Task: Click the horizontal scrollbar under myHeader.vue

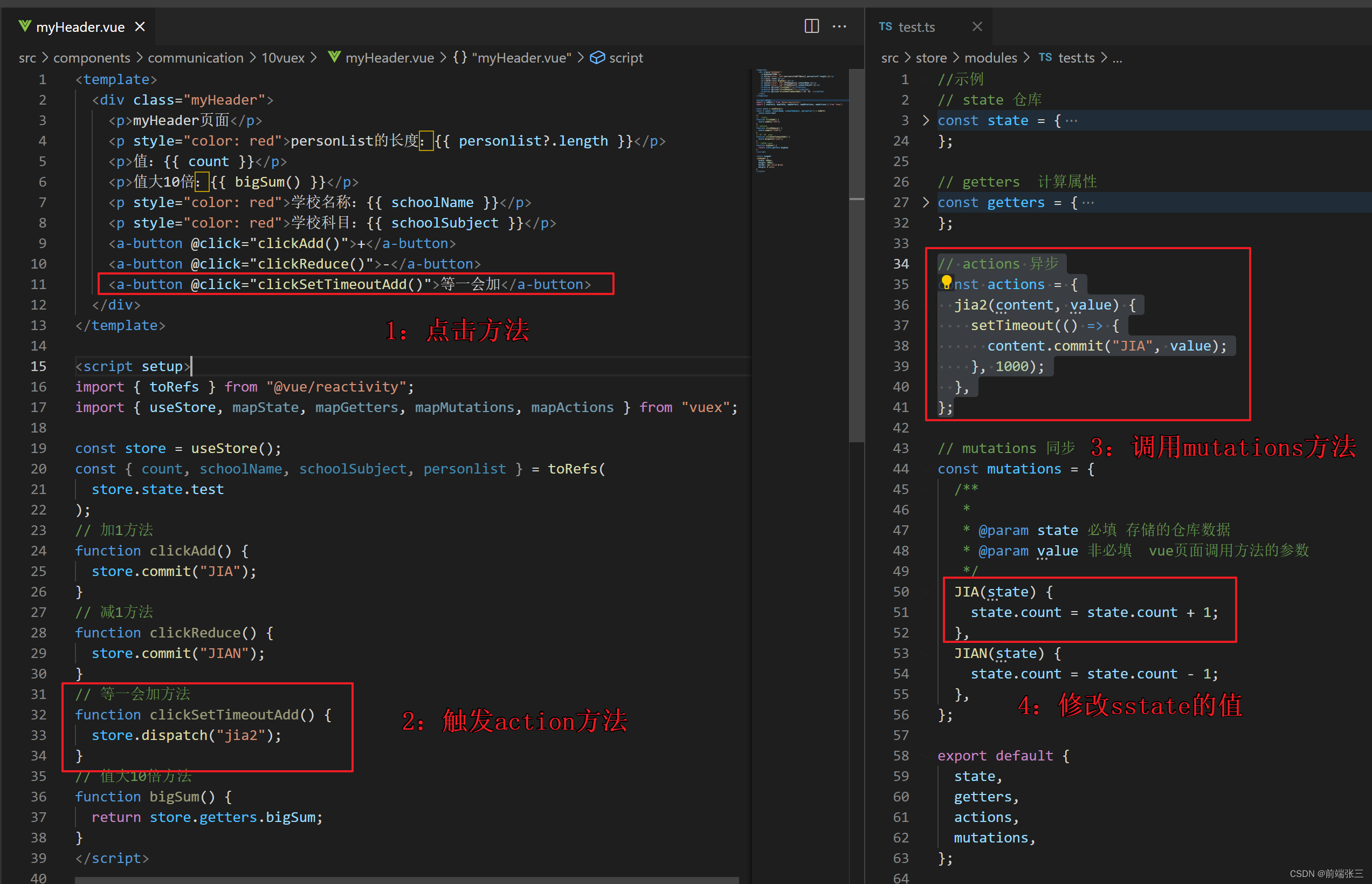Action: (x=406, y=880)
